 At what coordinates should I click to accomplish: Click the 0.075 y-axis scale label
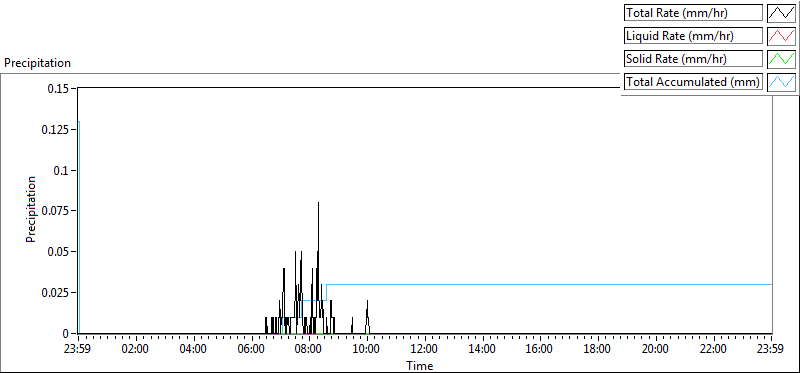[55, 211]
